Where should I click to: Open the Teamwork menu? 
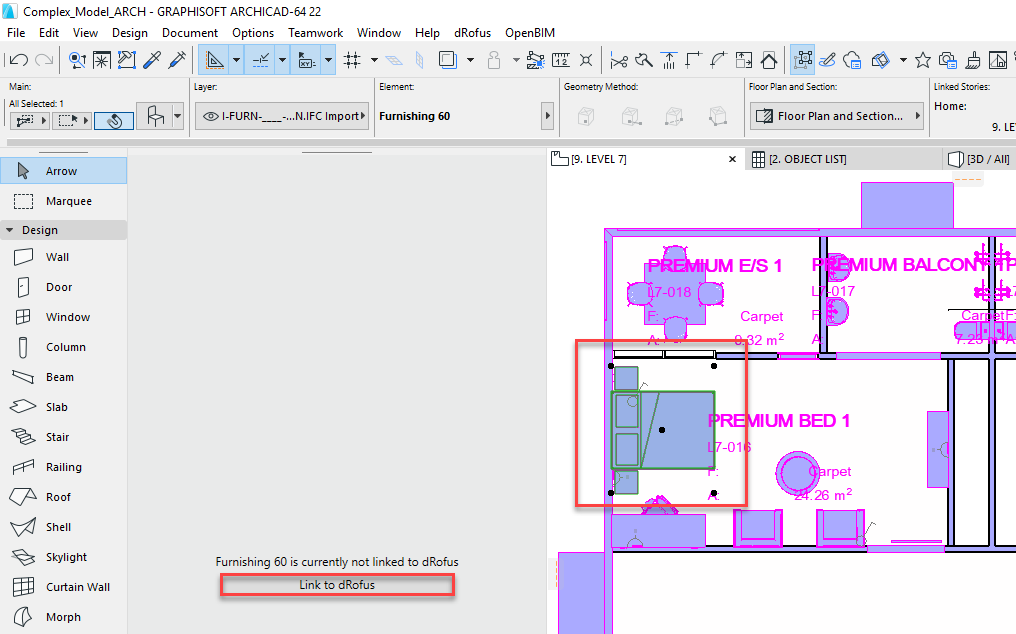pyautogui.click(x=315, y=32)
